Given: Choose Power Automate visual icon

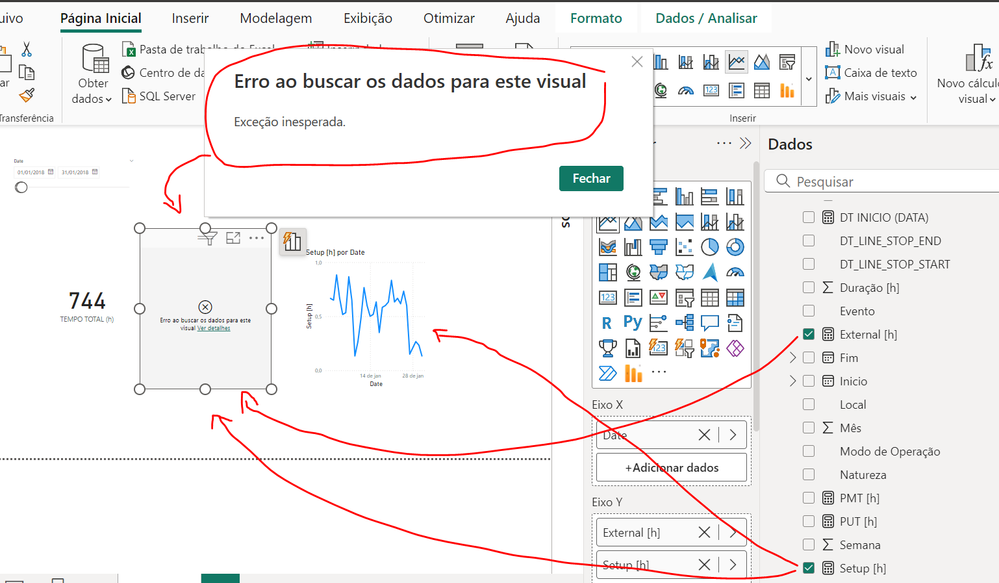Looking at the screenshot, I should [x=608, y=373].
